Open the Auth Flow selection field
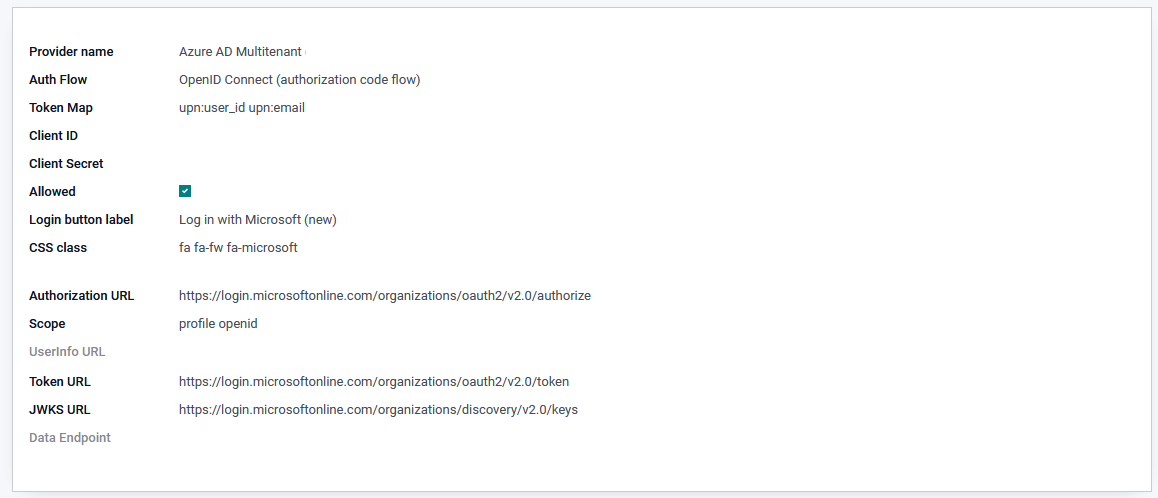Viewport: 1158px width, 498px height. pos(299,79)
